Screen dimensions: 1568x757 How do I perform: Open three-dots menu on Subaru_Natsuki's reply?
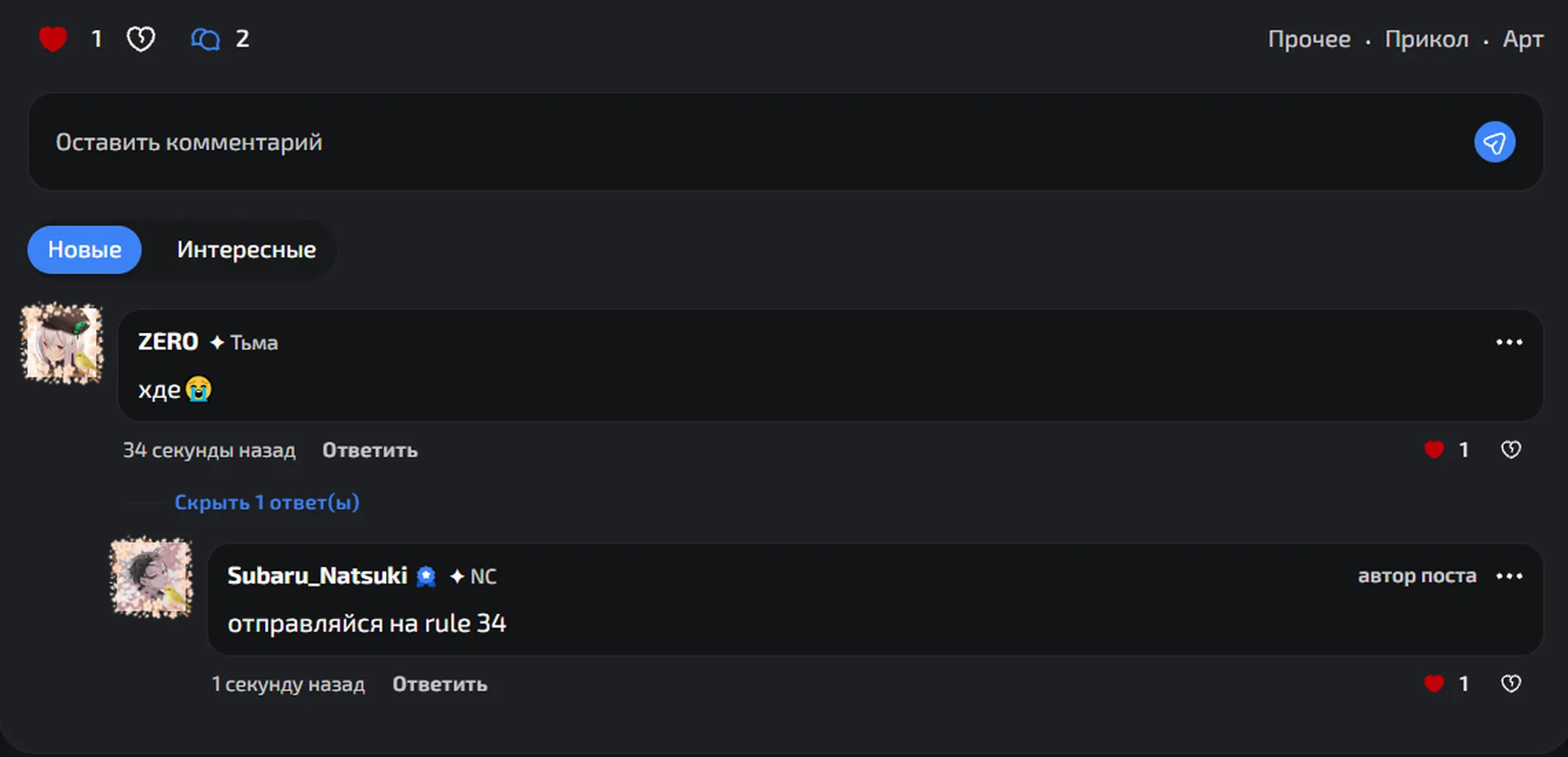1509,576
